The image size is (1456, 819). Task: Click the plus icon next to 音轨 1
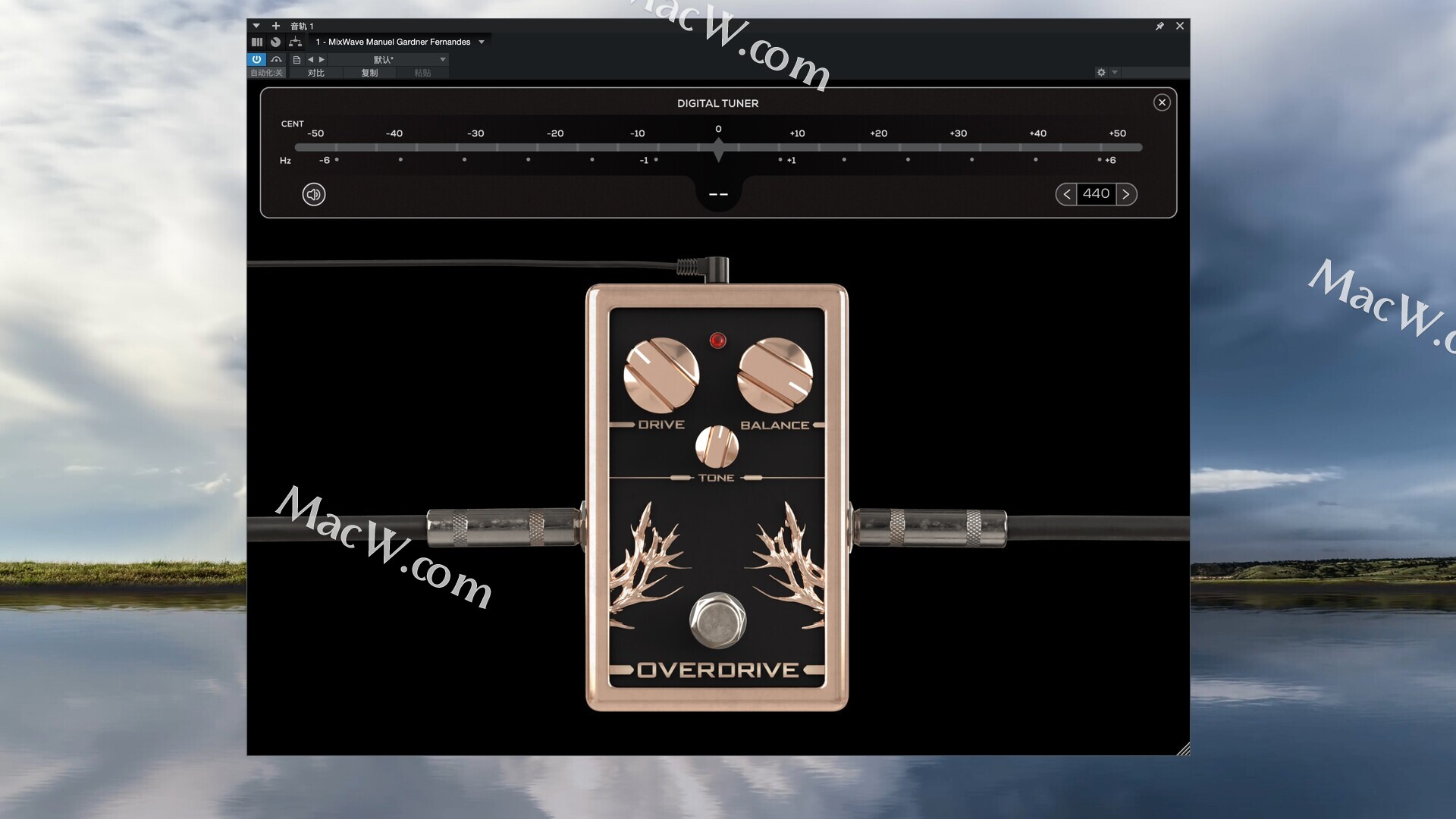point(276,26)
